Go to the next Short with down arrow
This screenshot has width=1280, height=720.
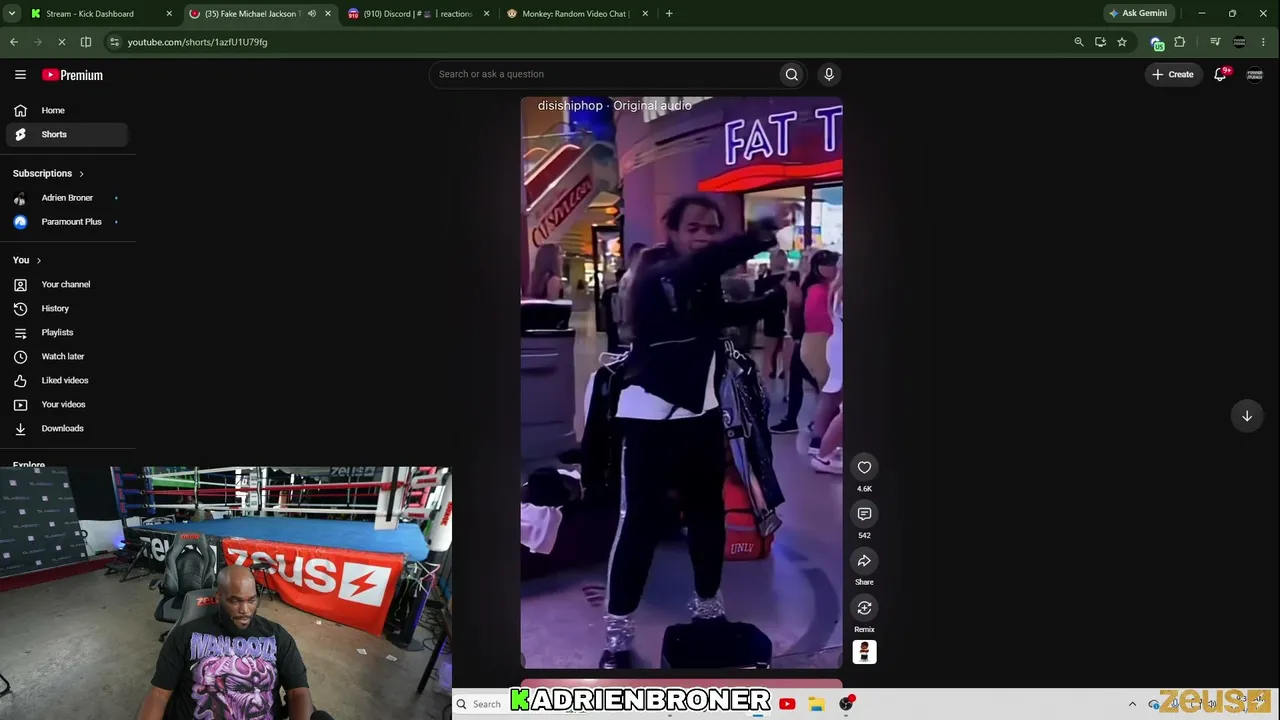click(x=1247, y=416)
